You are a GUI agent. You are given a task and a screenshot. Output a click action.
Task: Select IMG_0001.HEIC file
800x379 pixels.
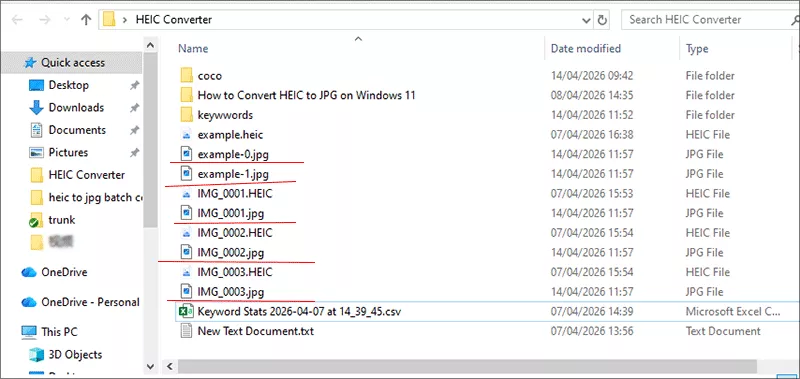point(235,194)
